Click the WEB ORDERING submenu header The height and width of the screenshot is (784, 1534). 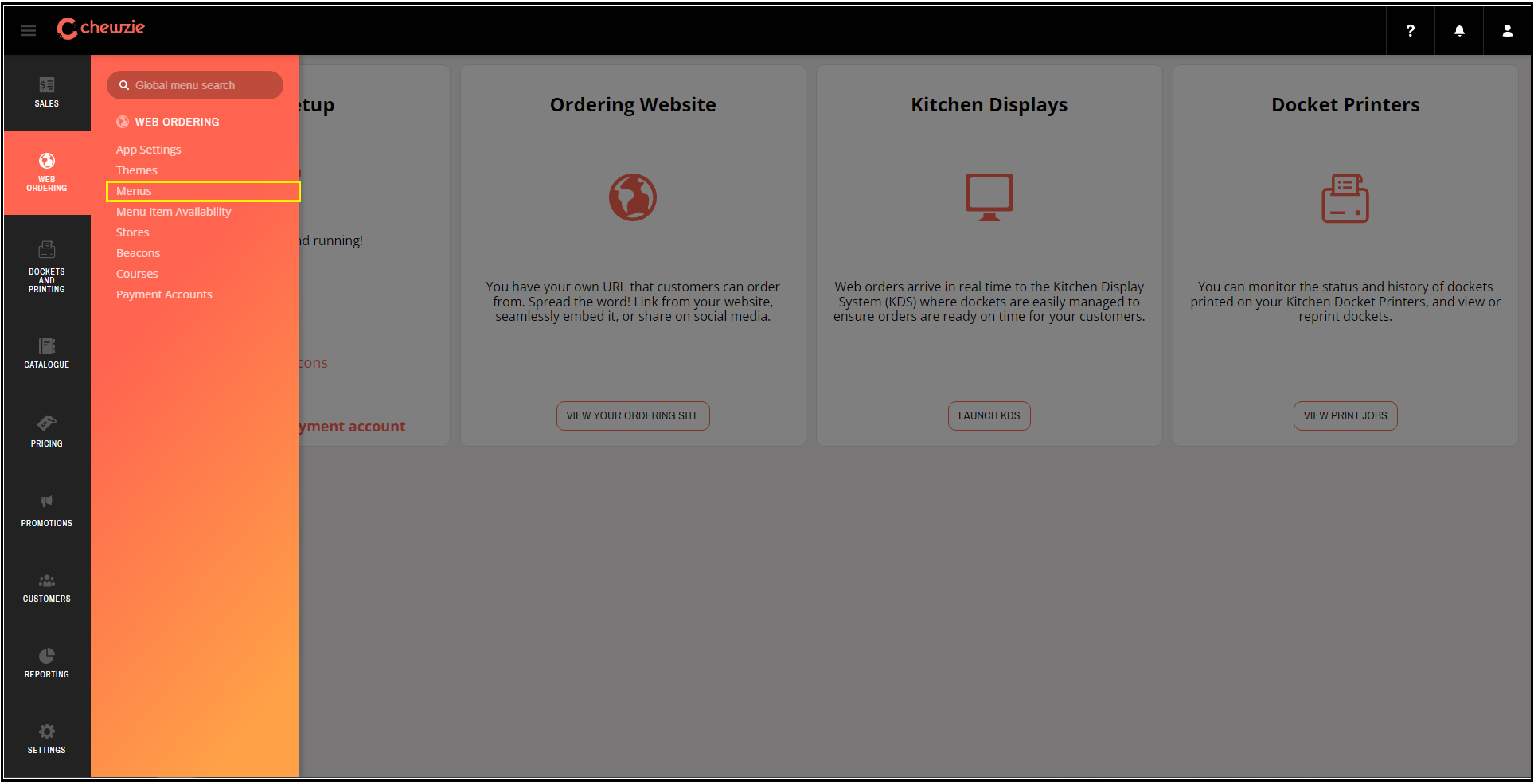tap(168, 122)
